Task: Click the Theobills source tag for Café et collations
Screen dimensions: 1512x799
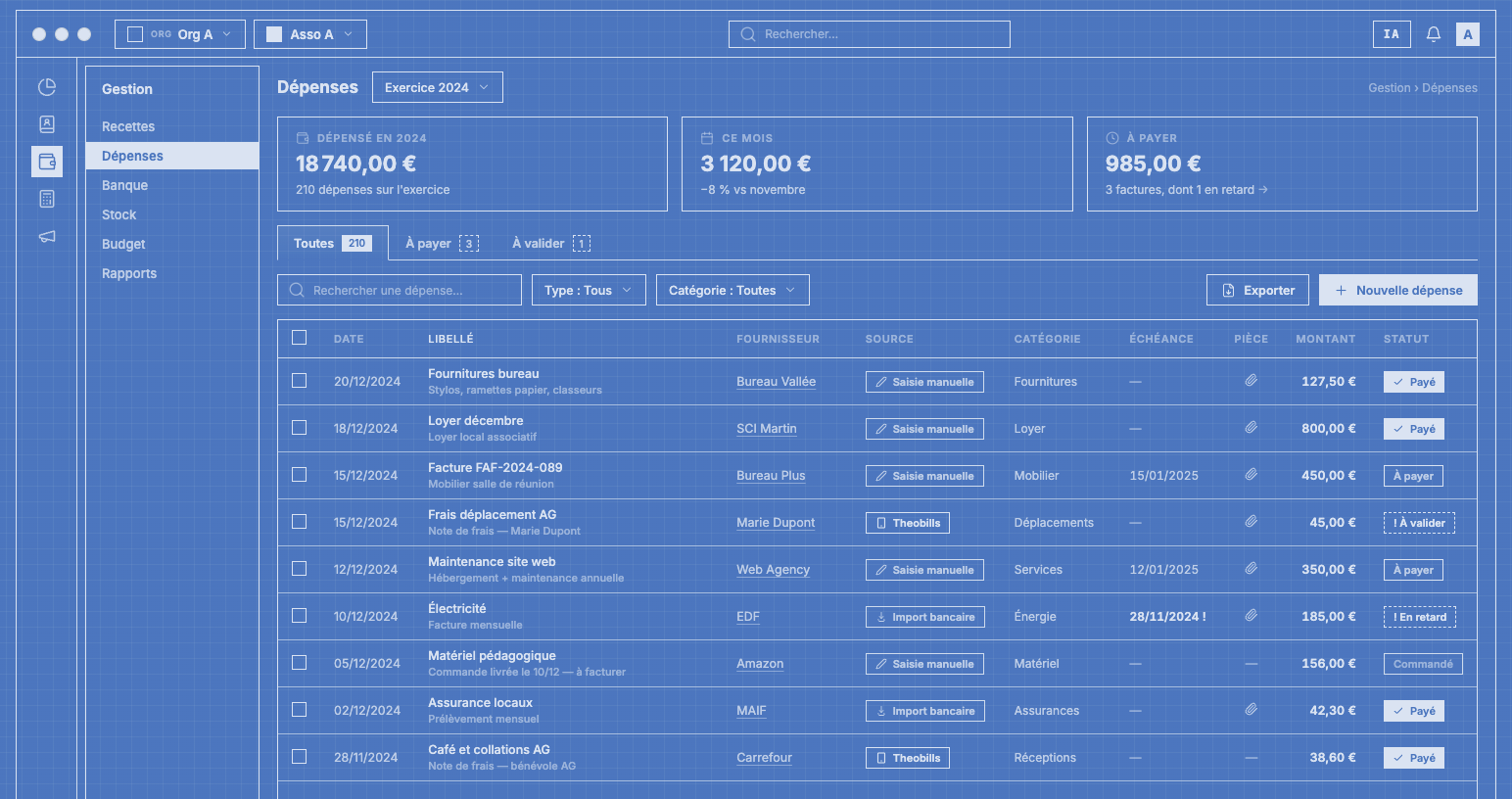Action: (908, 758)
